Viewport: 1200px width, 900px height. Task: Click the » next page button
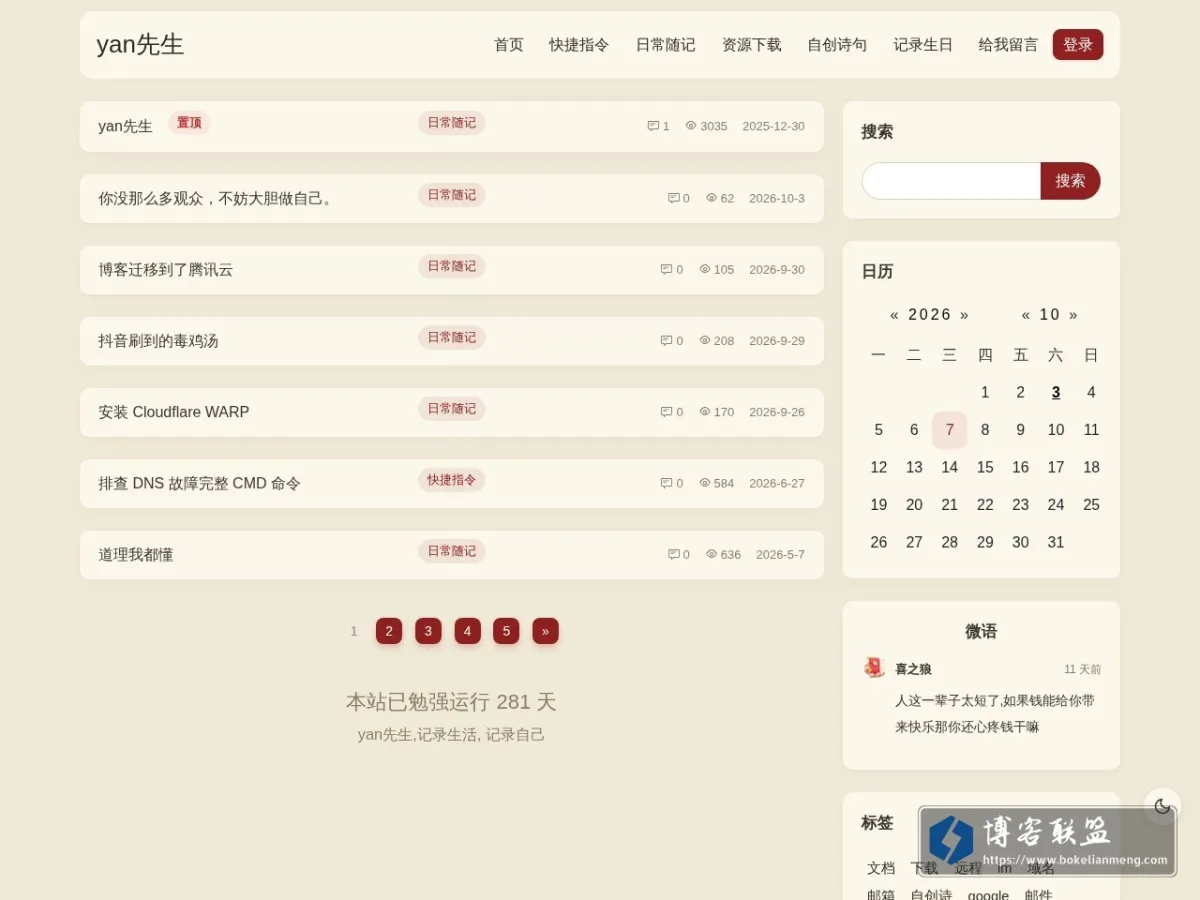(x=545, y=631)
